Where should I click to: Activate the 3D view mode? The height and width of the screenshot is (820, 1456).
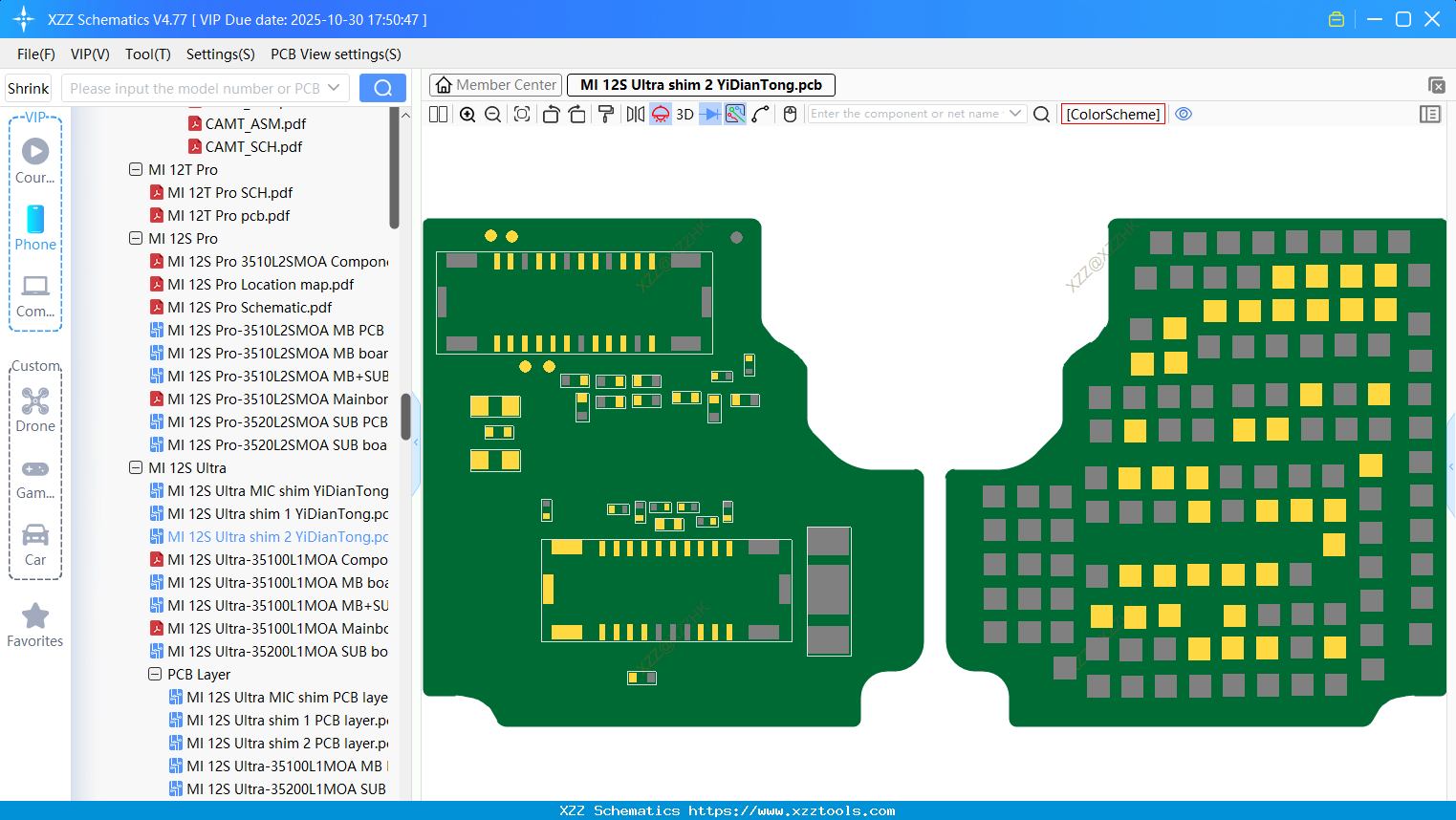[x=685, y=114]
